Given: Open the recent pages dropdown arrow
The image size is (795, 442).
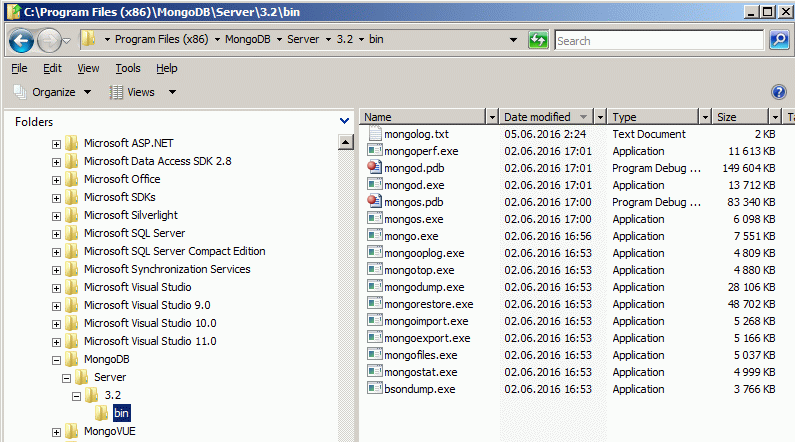Looking at the screenshot, I should (66, 41).
